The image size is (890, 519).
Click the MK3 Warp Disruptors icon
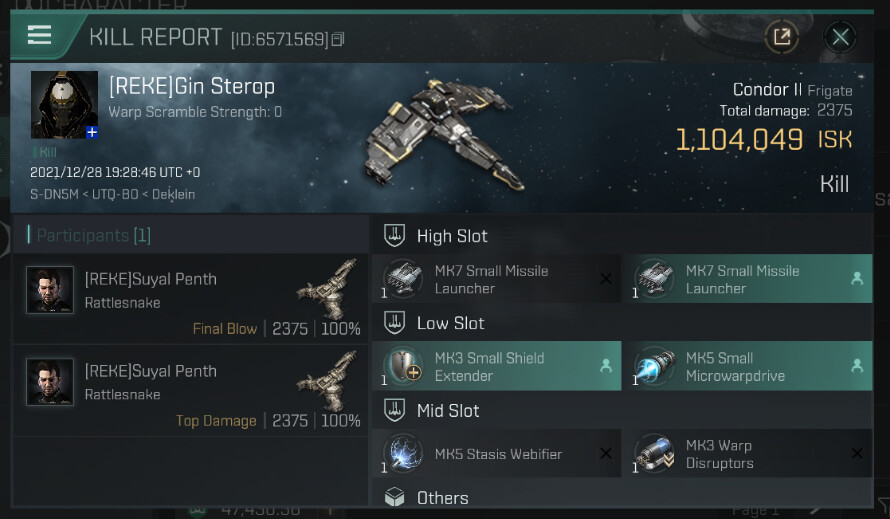point(655,453)
